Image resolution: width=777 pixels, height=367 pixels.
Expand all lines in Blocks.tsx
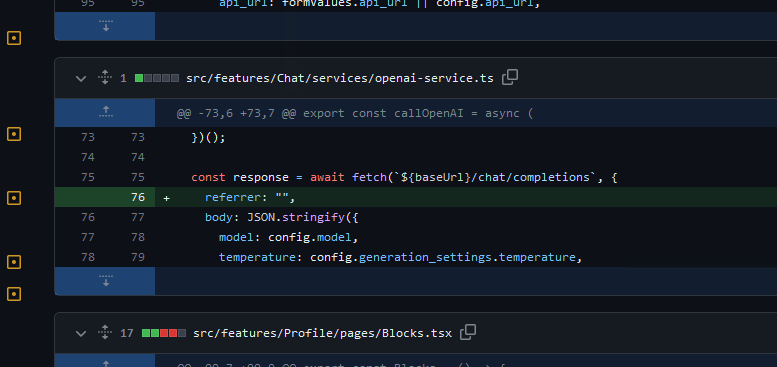(105, 332)
